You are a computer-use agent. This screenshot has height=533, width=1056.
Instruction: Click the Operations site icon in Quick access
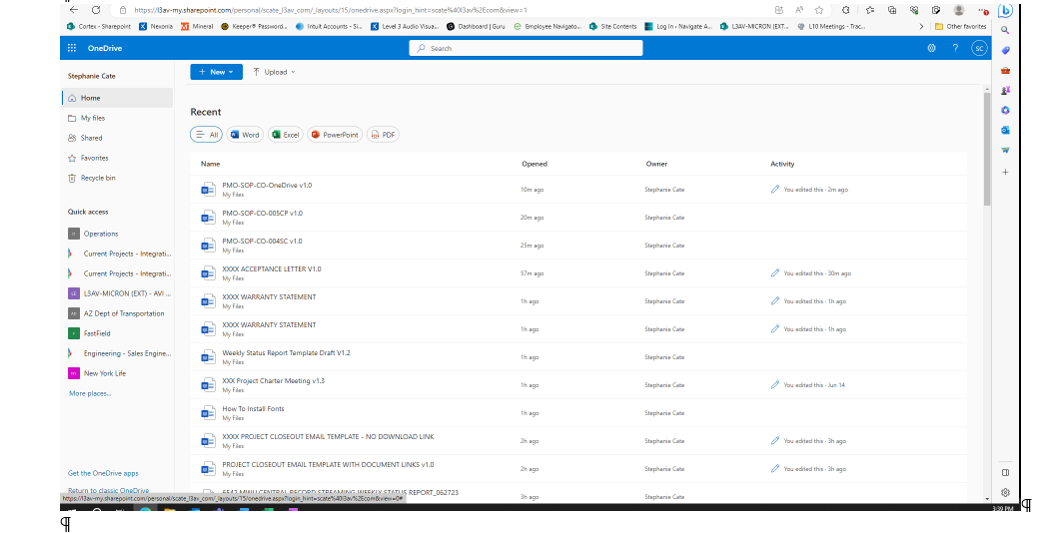[73, 234]
